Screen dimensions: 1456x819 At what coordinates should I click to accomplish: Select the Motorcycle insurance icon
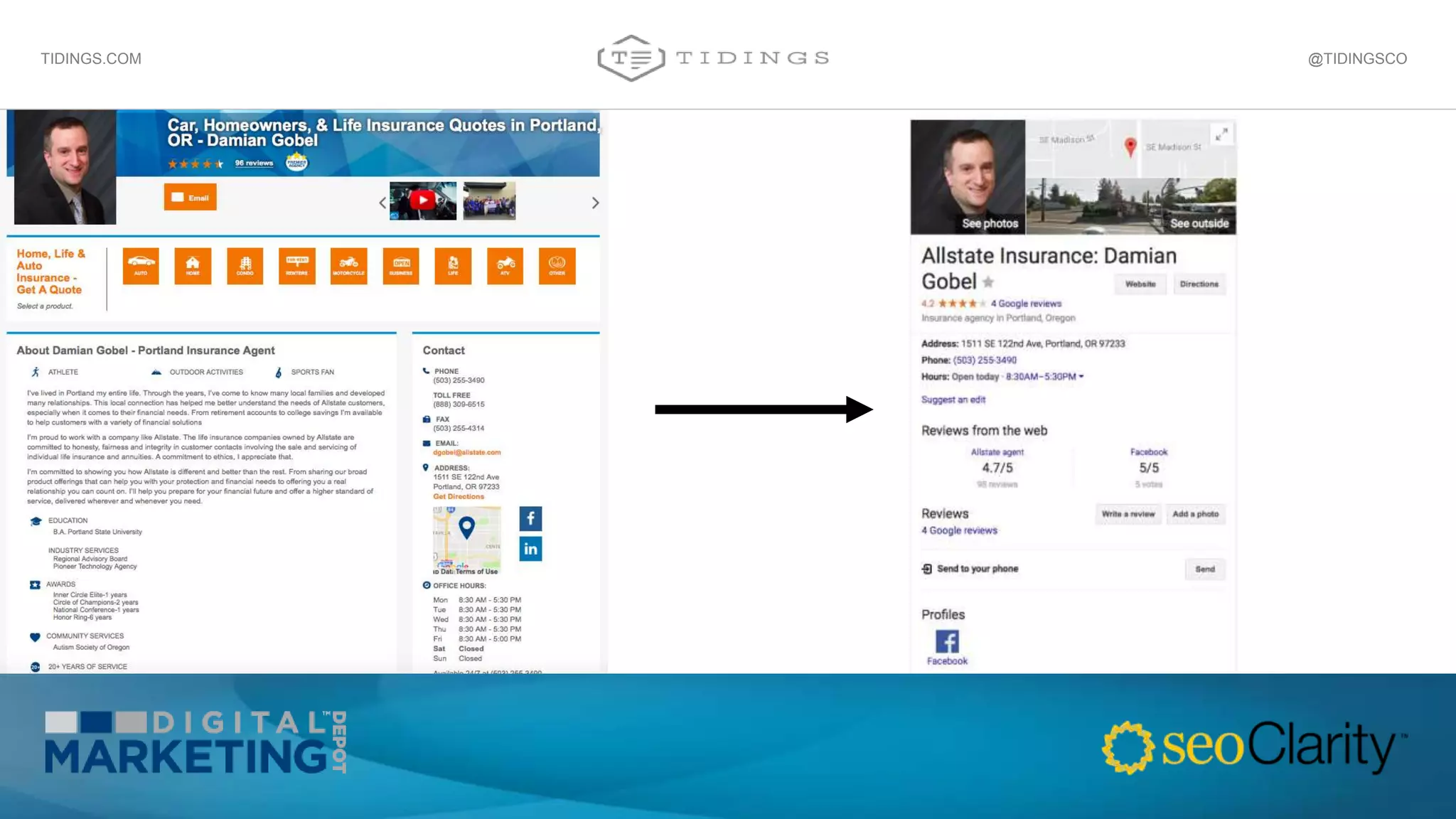348,266
